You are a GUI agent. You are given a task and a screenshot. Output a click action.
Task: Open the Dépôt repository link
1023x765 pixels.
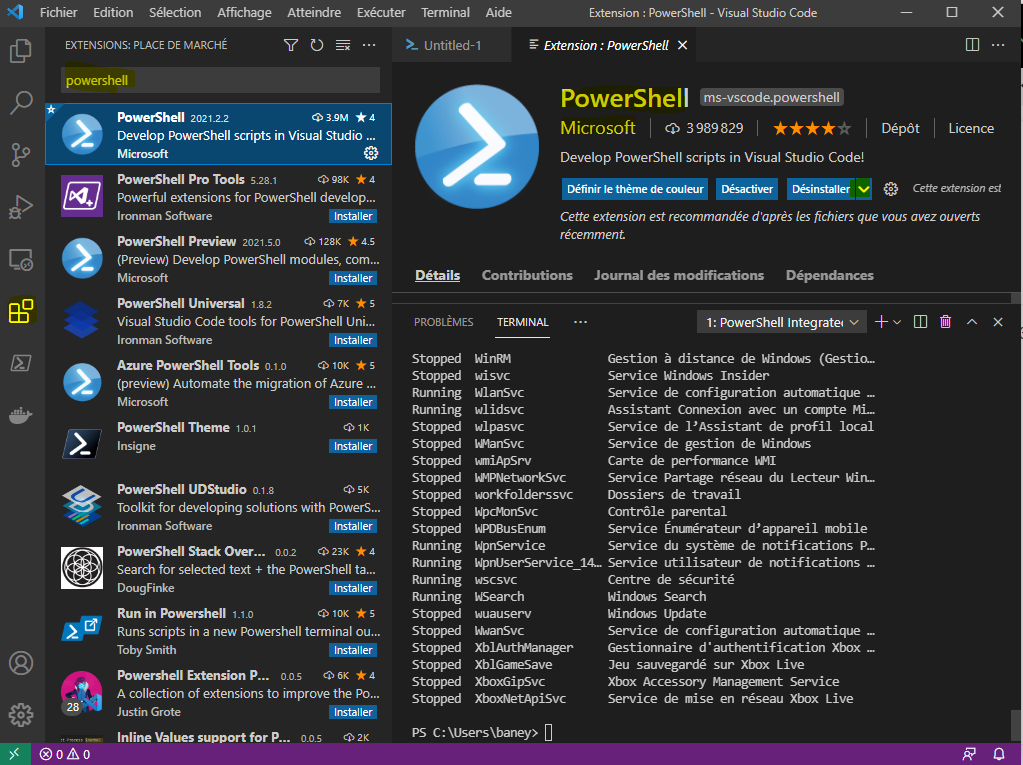[900, 128]
